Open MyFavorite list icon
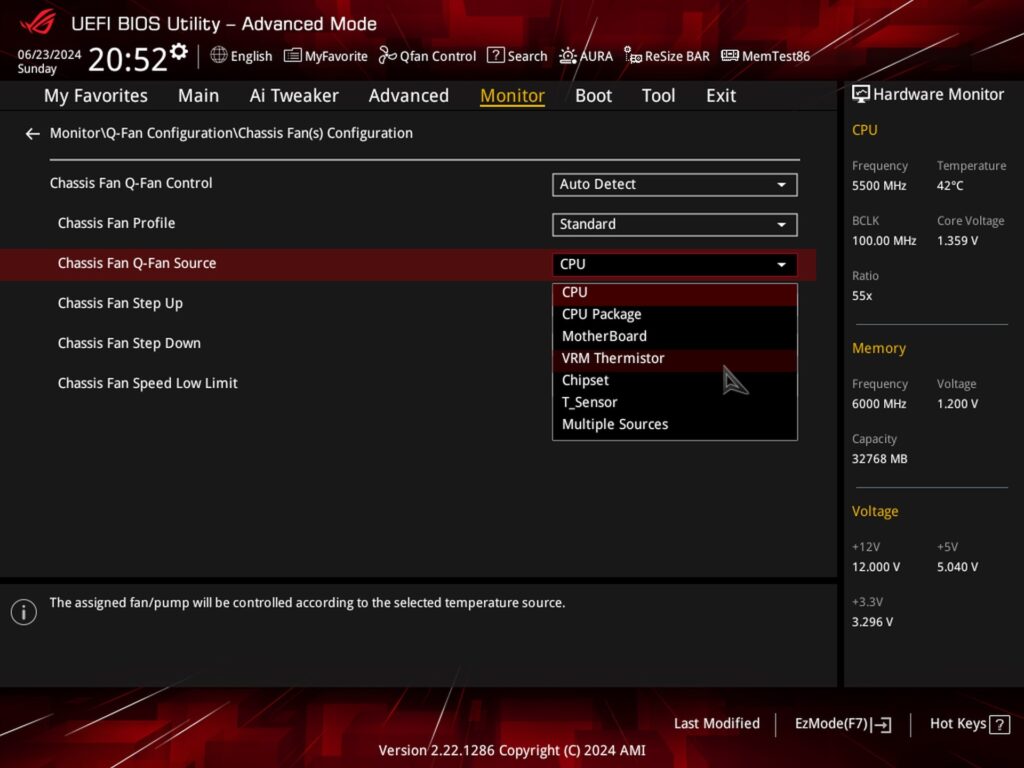Viewport: 1024px width, 768px height. pyautogui.click(x=293, y=56)
